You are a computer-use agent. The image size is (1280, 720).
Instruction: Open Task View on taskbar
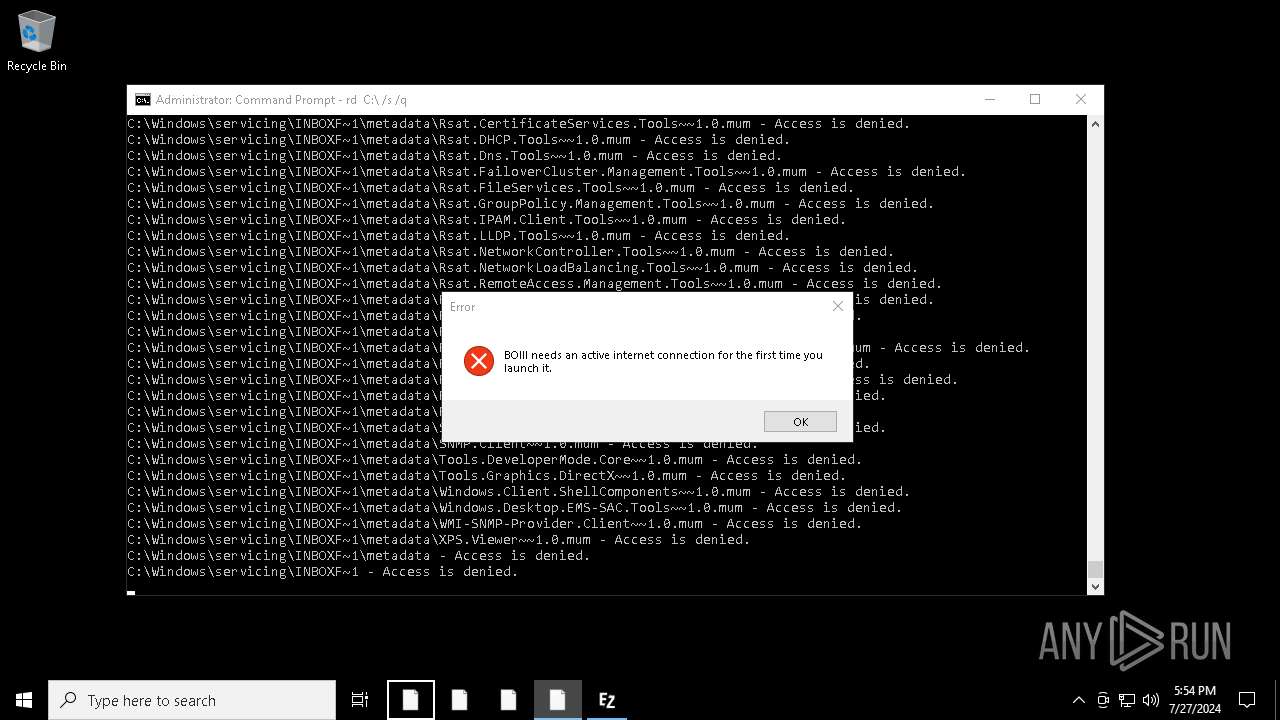pyautogui.click(x=360, y=700)
